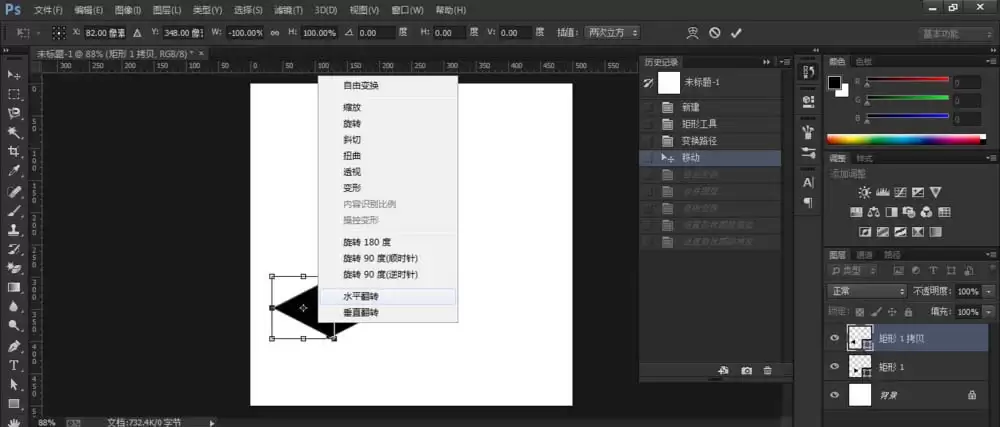Open the Layers panel flyout menu
This screenshot has width=1000, height=427.
pos(991,254)
